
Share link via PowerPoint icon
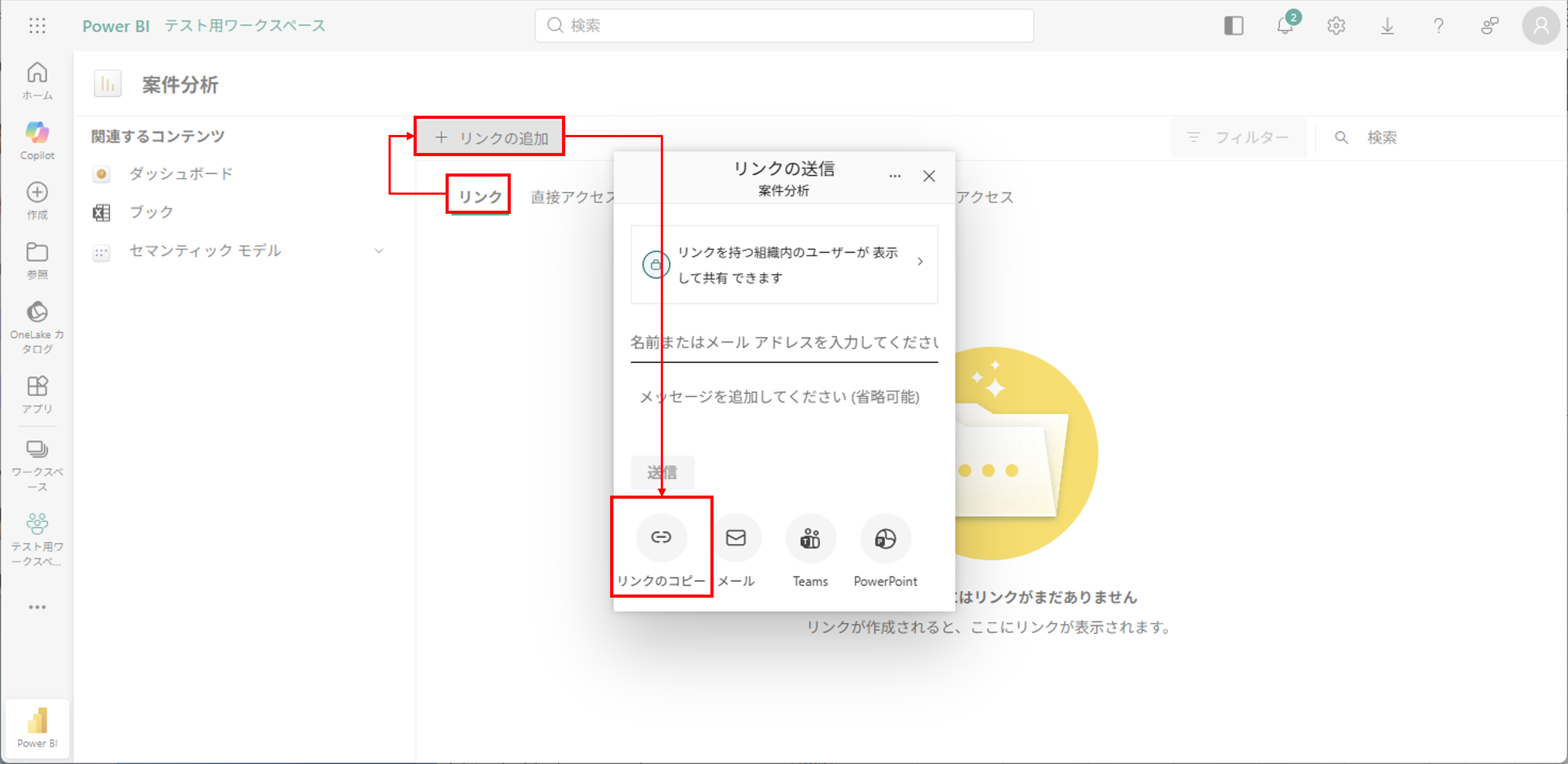click(885, 538)
